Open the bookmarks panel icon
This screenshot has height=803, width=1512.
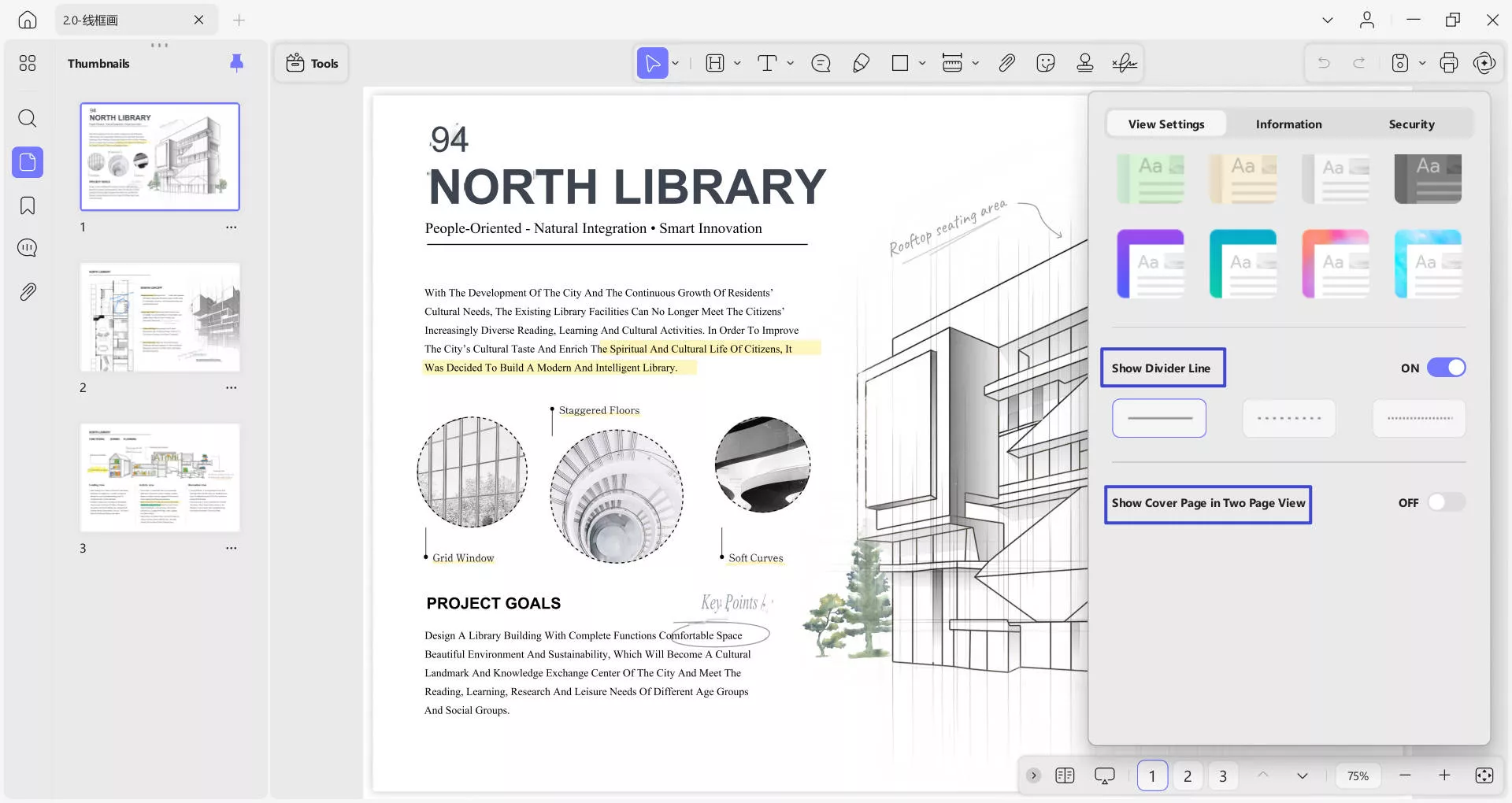coord(28,205)
